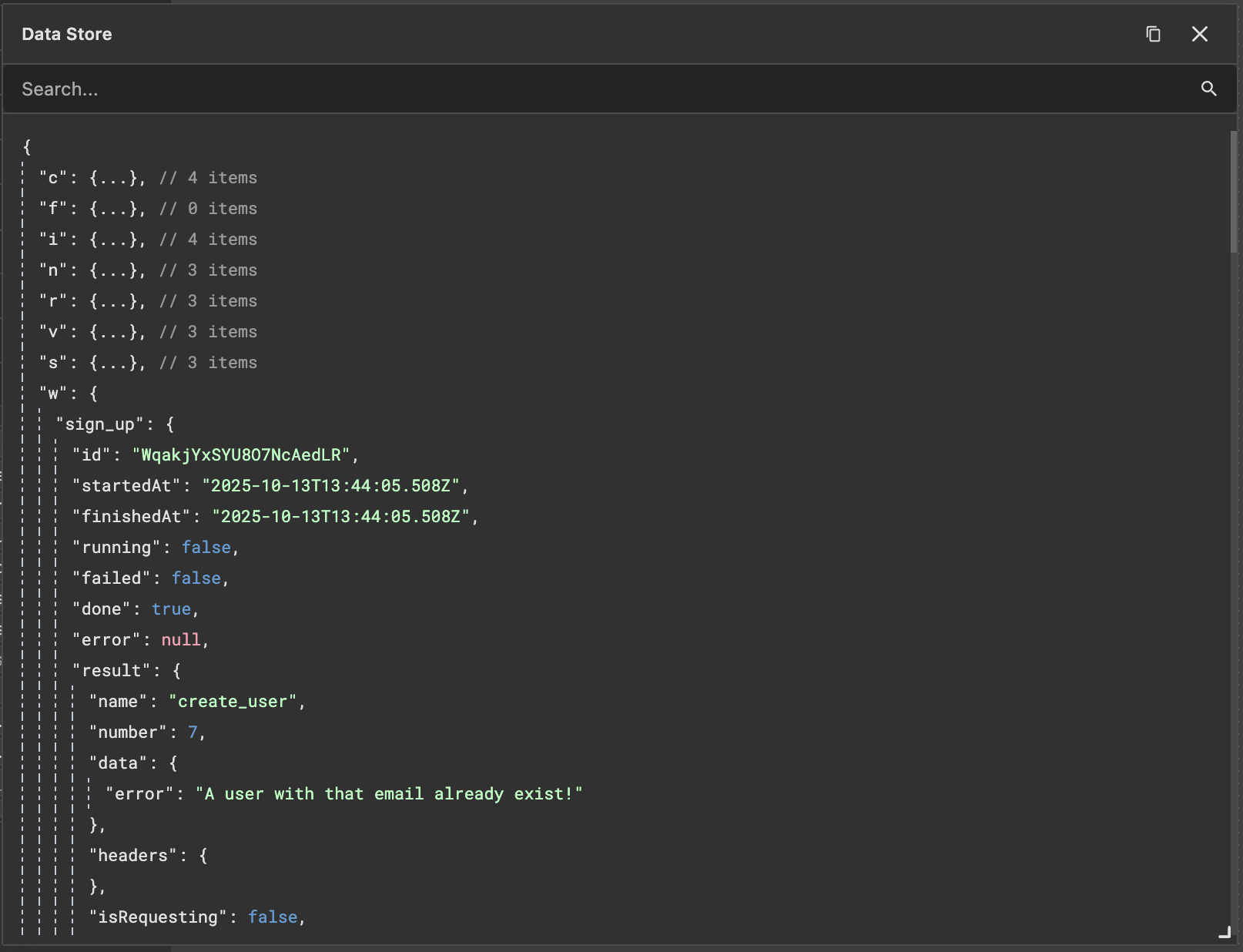Select the "create_user" result name
The height and width of the screenshot is (952, 1243).
point(234,701)
